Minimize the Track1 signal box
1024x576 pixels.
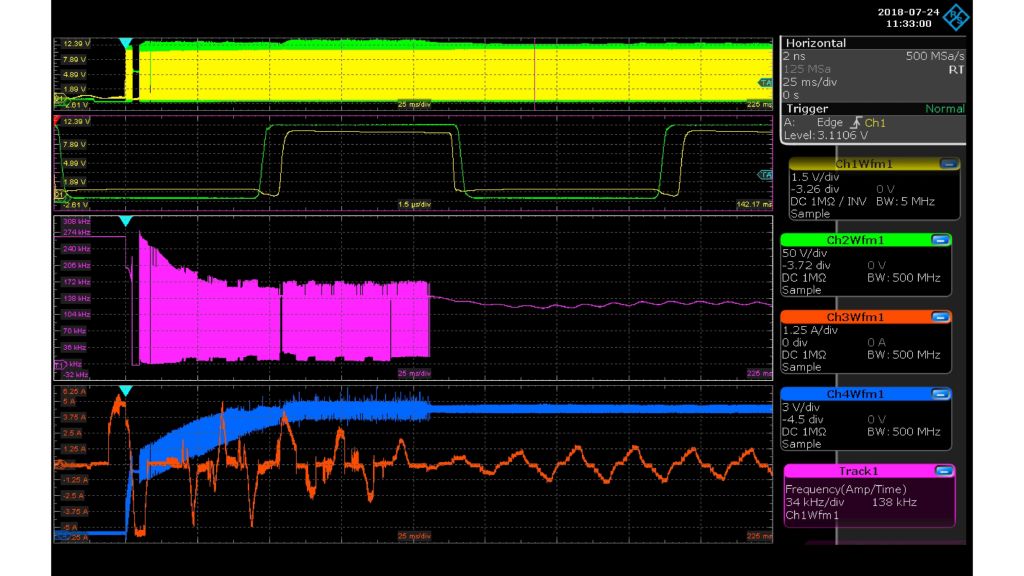click(x=944, y=471)
